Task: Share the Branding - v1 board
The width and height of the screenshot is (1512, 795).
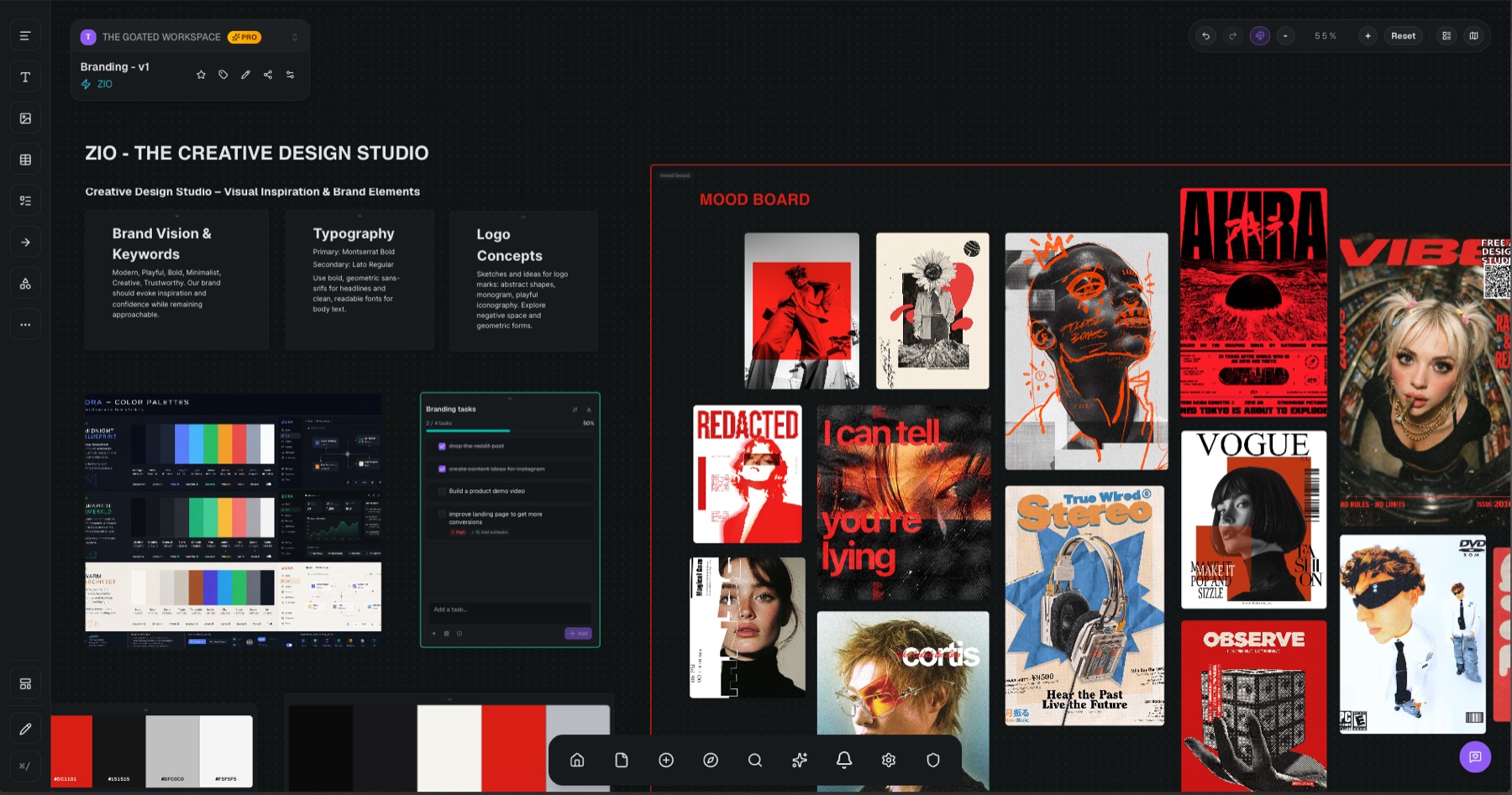Action: click(268, 75)
